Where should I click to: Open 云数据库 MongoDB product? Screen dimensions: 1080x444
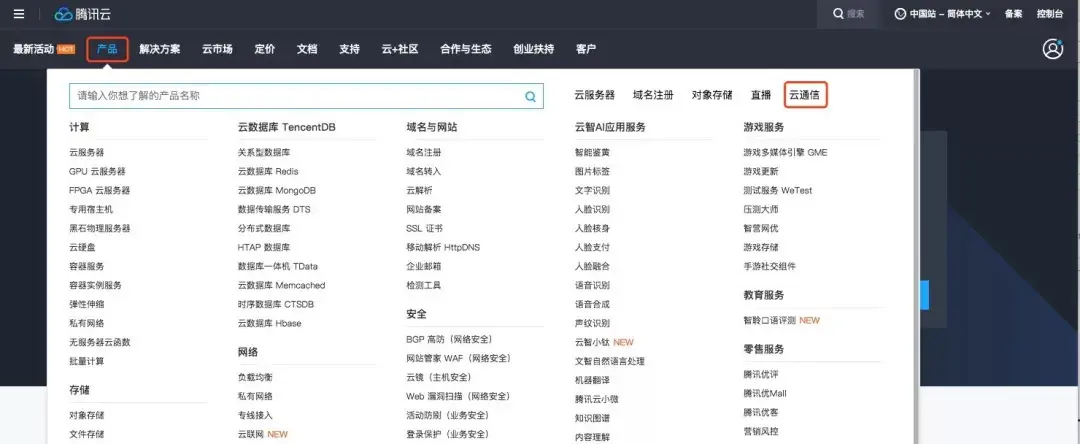pyautogui.click(x=276, y=190)
